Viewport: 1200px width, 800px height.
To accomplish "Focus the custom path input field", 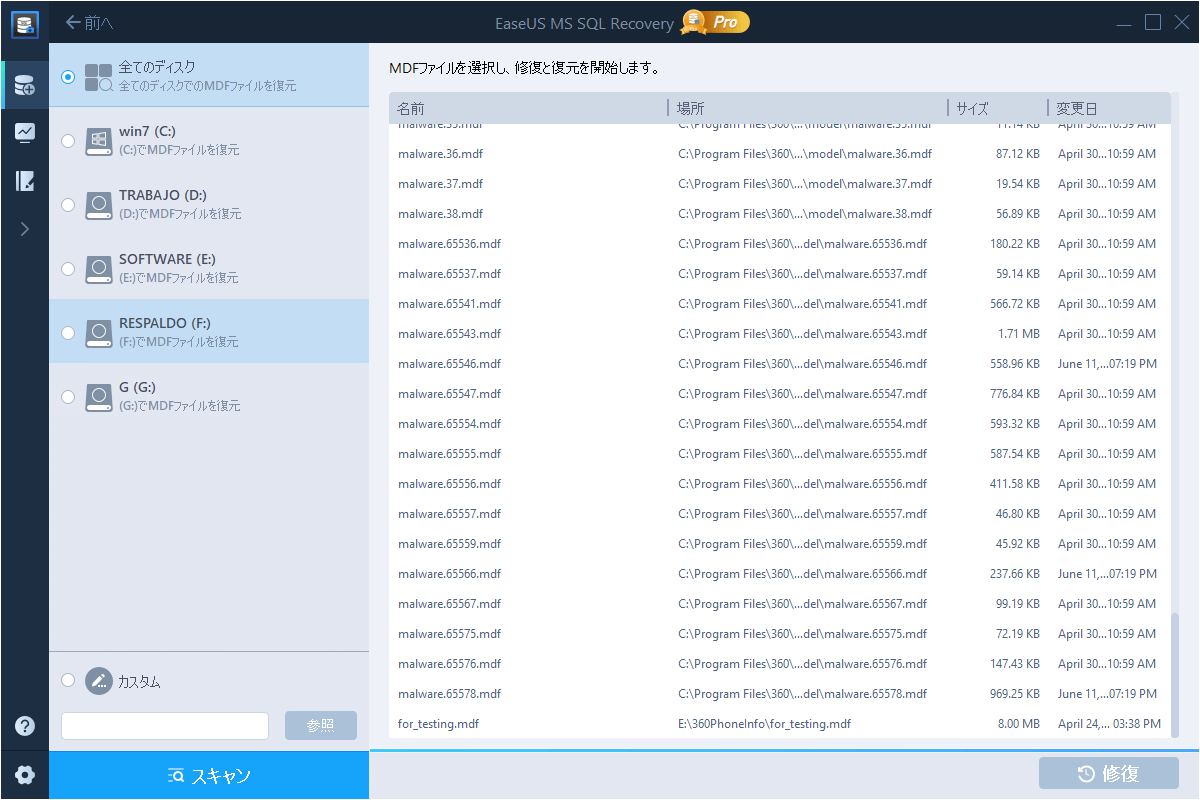I will [165, 726].
